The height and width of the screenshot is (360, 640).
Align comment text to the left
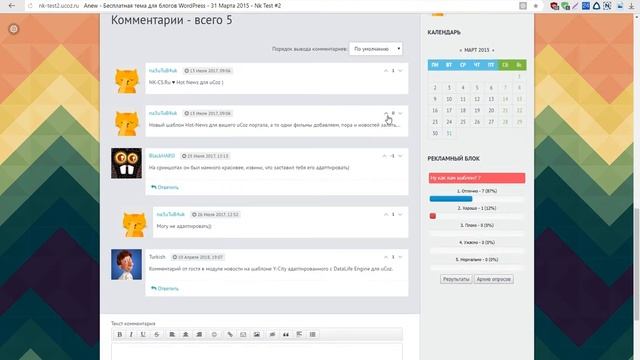[x=172, y=334]
